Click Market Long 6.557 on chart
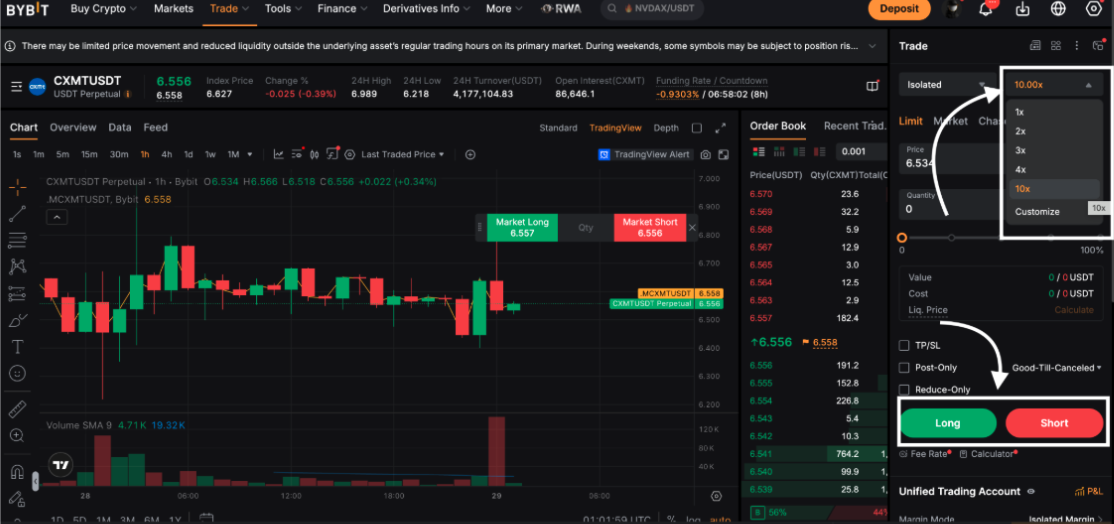The image size is (1114, 524). tap(522, 227)
